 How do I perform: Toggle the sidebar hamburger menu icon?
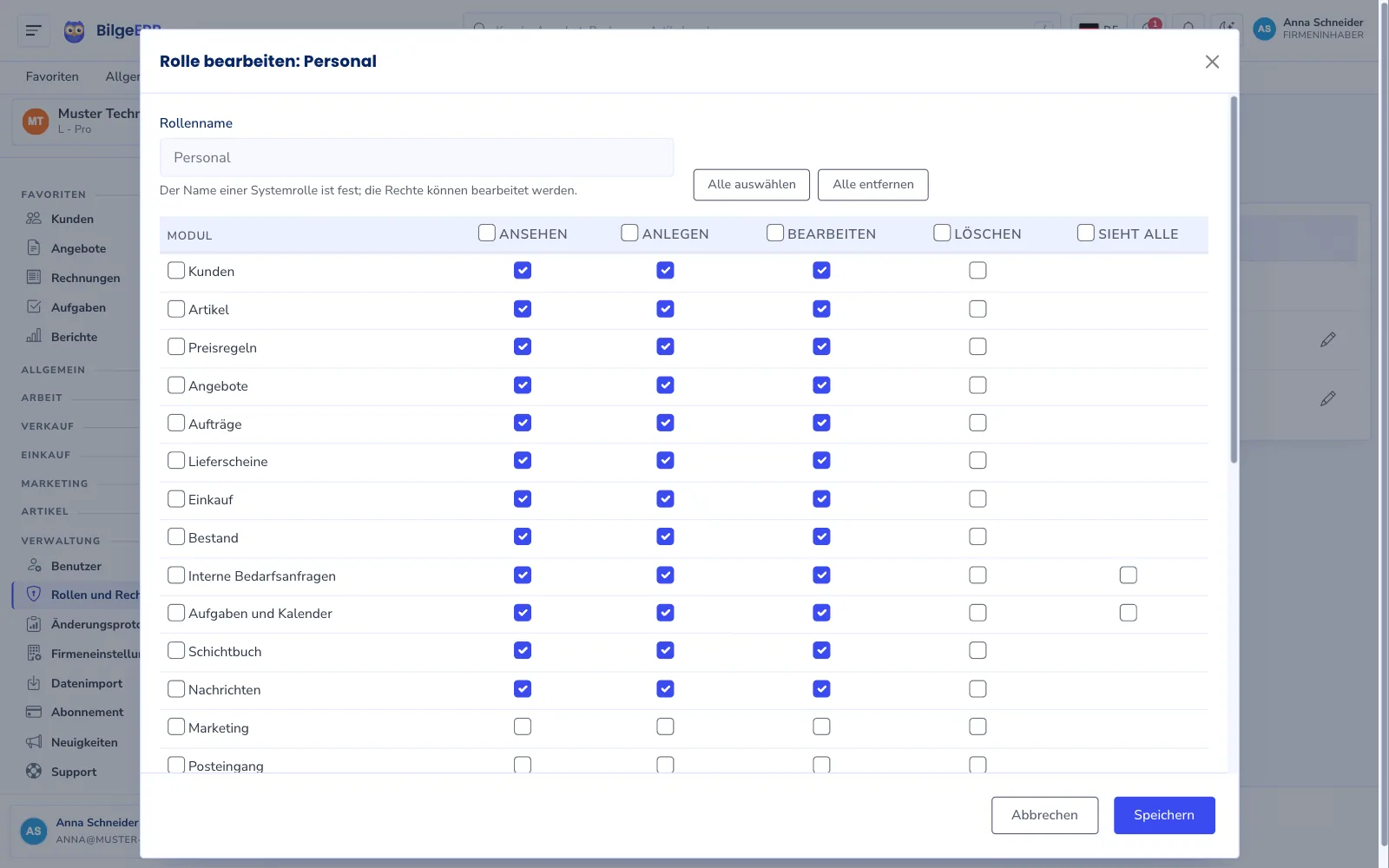(33, 30)
